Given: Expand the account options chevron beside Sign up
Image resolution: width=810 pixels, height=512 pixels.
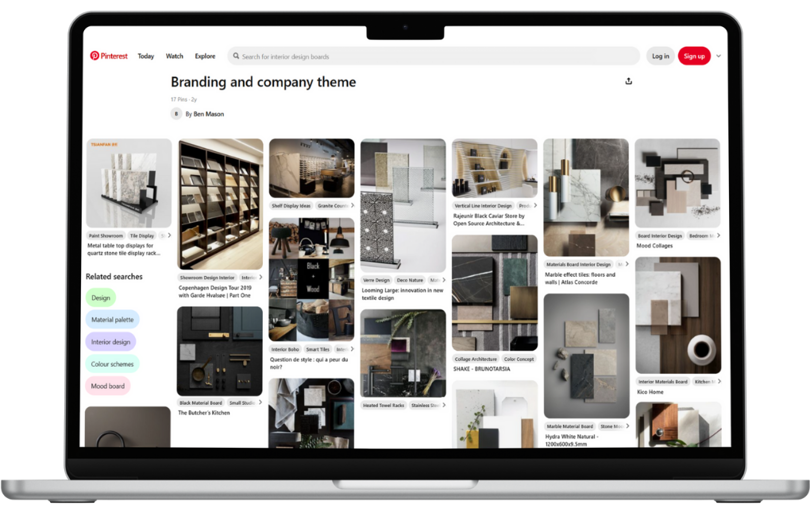Looking at the screenshot, I should pyautogui.click(x=718, y=56).
